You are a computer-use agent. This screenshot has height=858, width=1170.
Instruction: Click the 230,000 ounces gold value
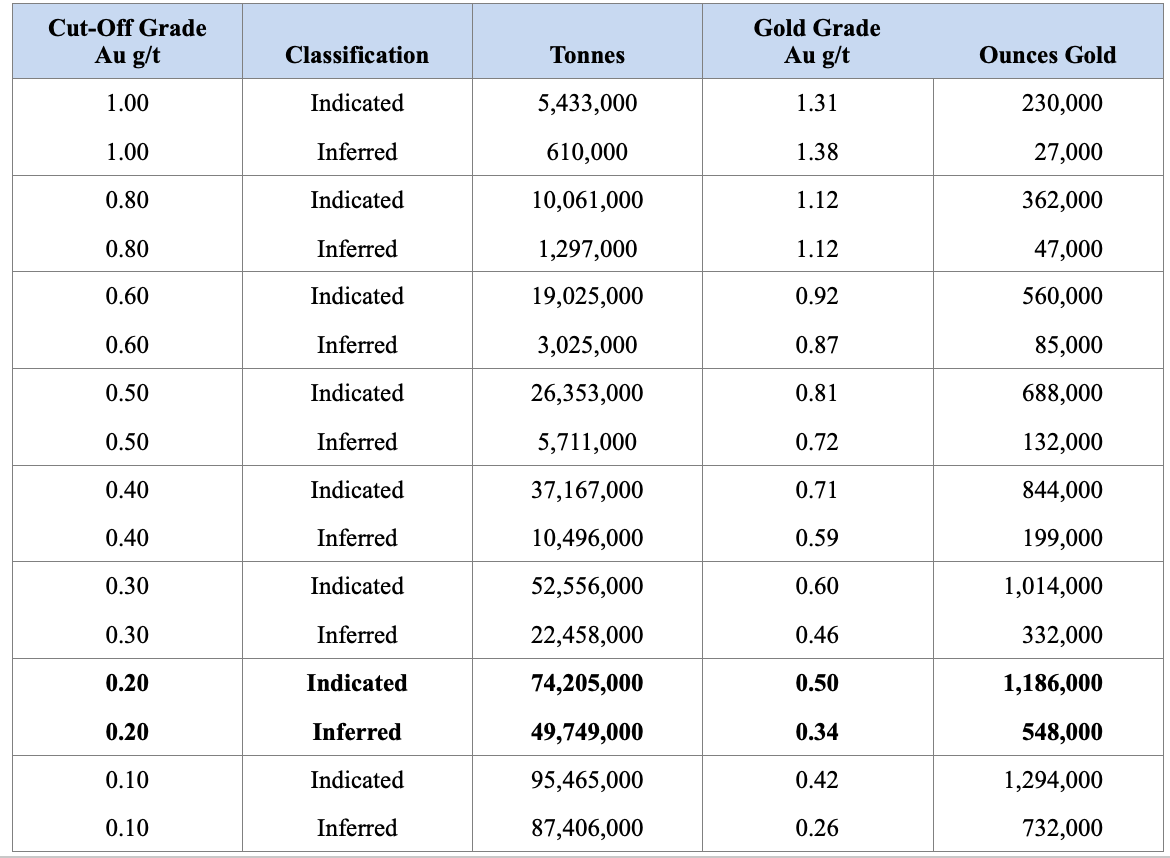[x=1062, y=103]
